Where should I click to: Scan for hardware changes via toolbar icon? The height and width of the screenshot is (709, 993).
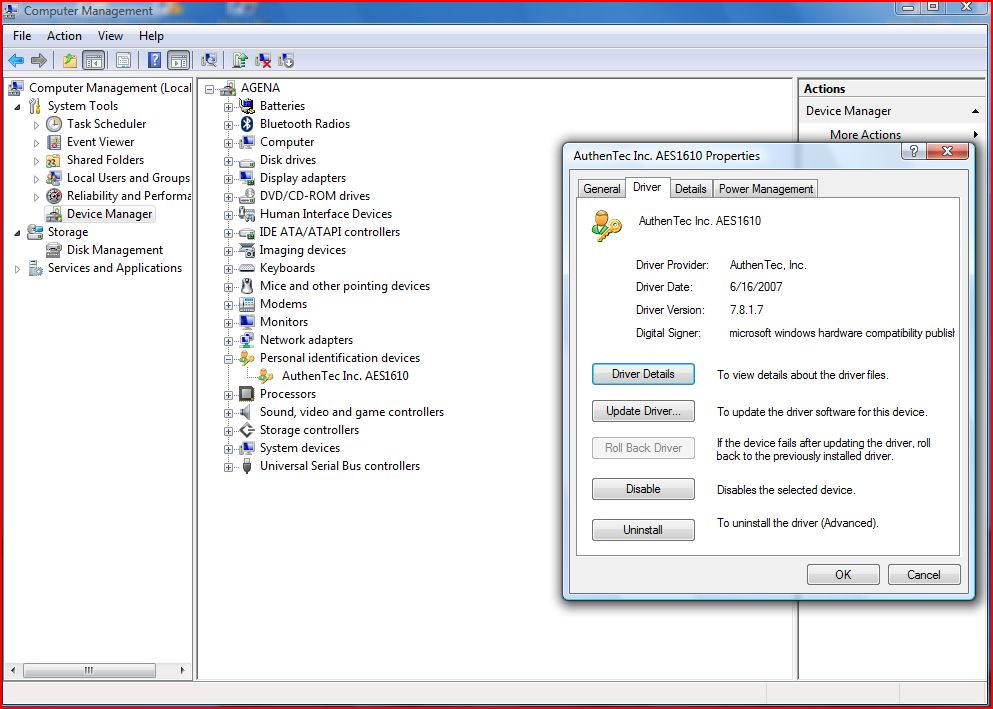coord(208,61)
